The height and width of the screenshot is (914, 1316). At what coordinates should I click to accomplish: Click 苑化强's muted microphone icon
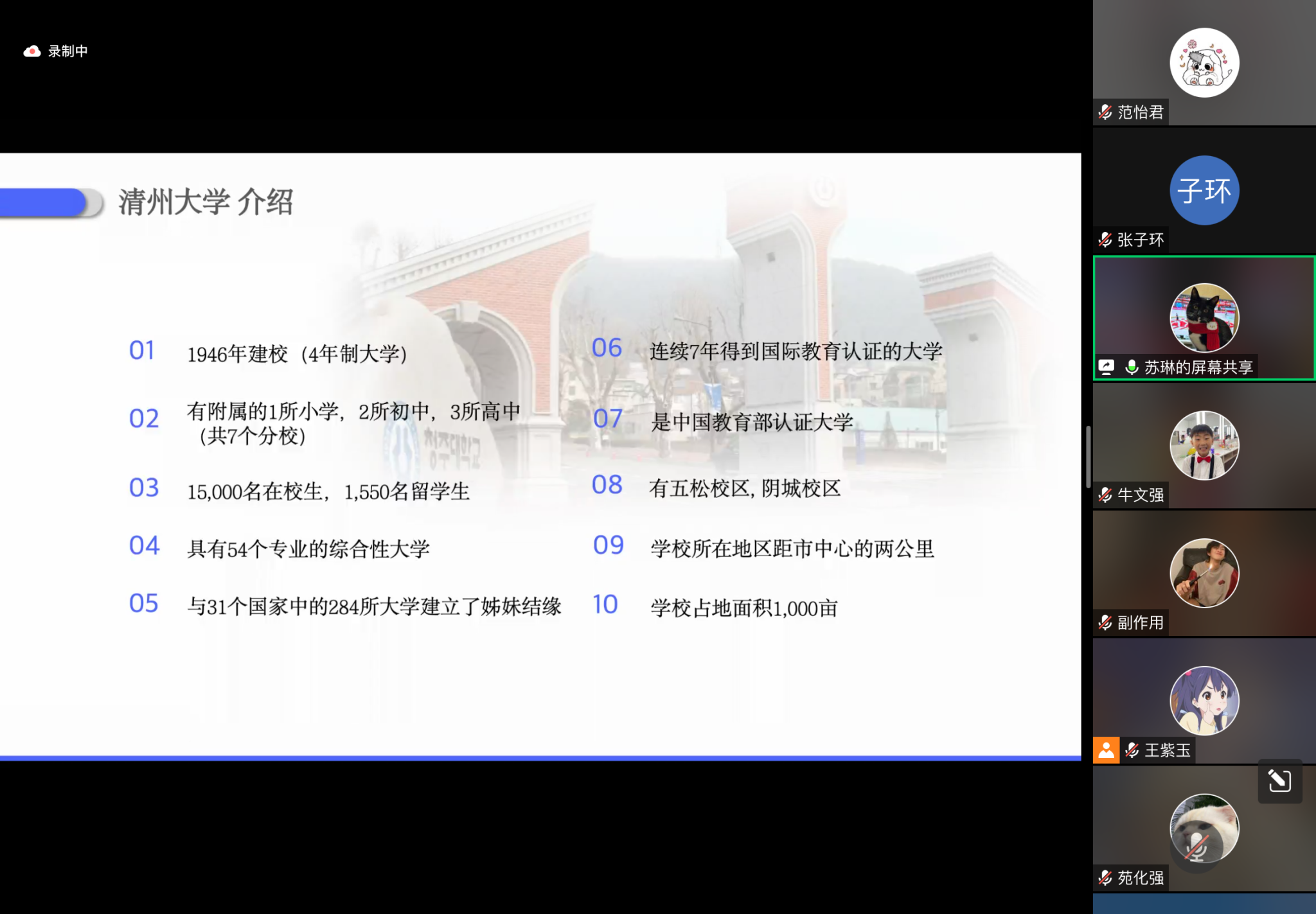pyautogui.click(x=1105, y=877)
